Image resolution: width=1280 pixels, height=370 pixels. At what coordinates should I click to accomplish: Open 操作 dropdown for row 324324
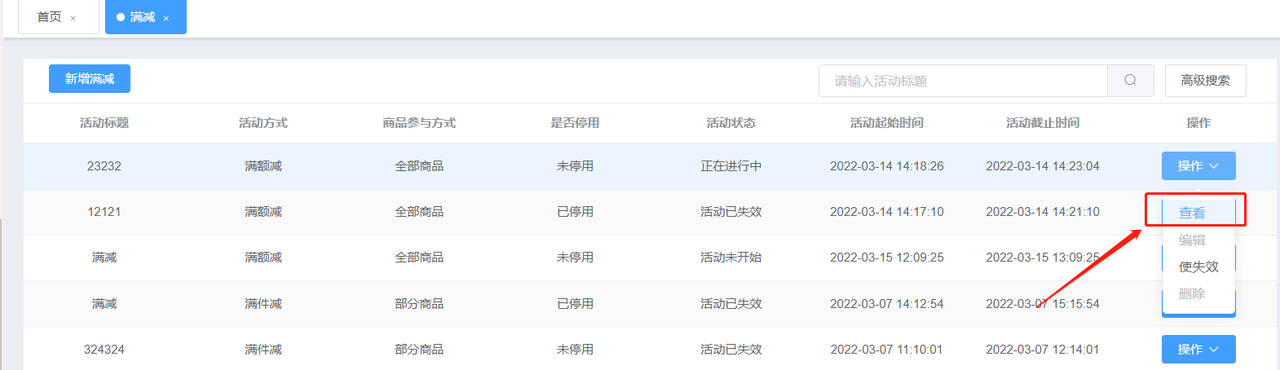click(x=1198, y=349)
